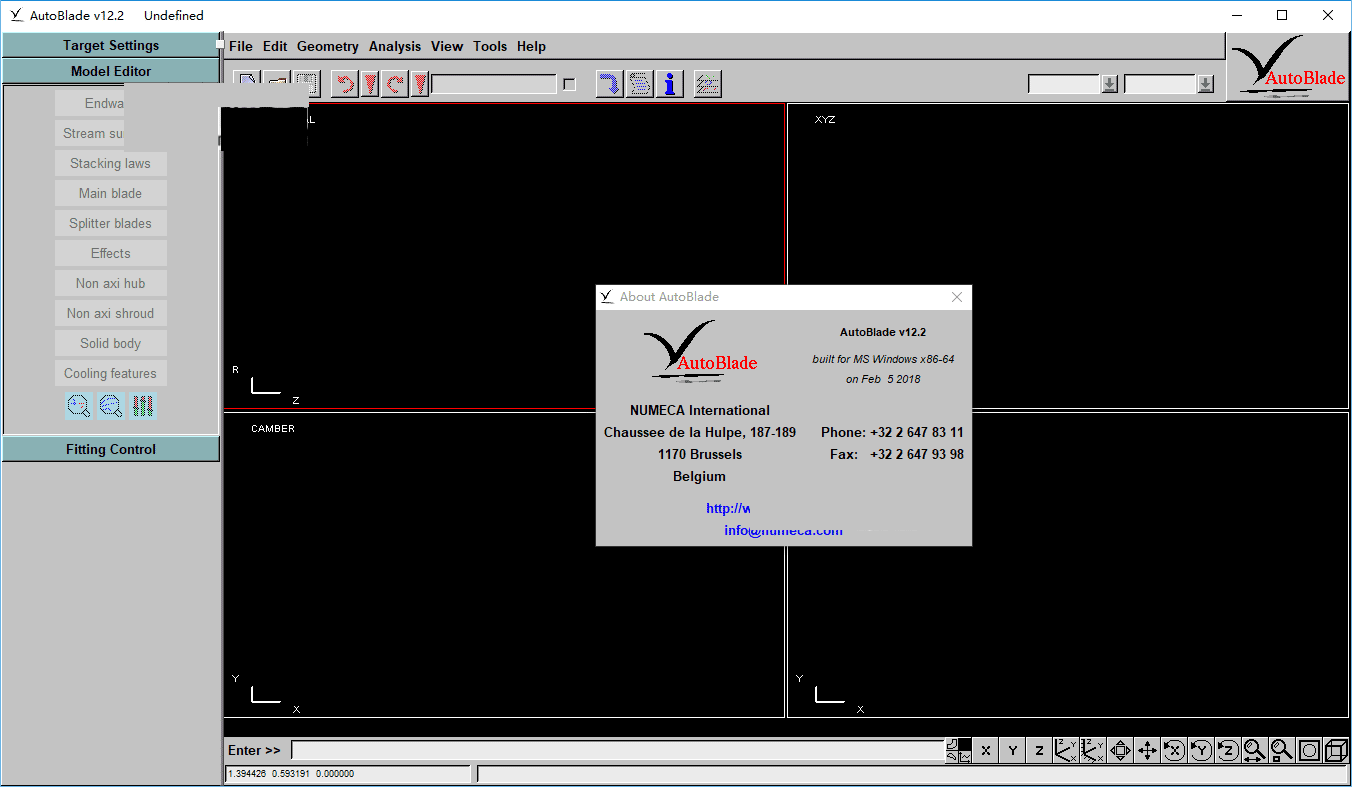This screenshot has height=787, width=1352.
Task: Close the About AutoBlade dialog
Action: (x=957, y=297)
